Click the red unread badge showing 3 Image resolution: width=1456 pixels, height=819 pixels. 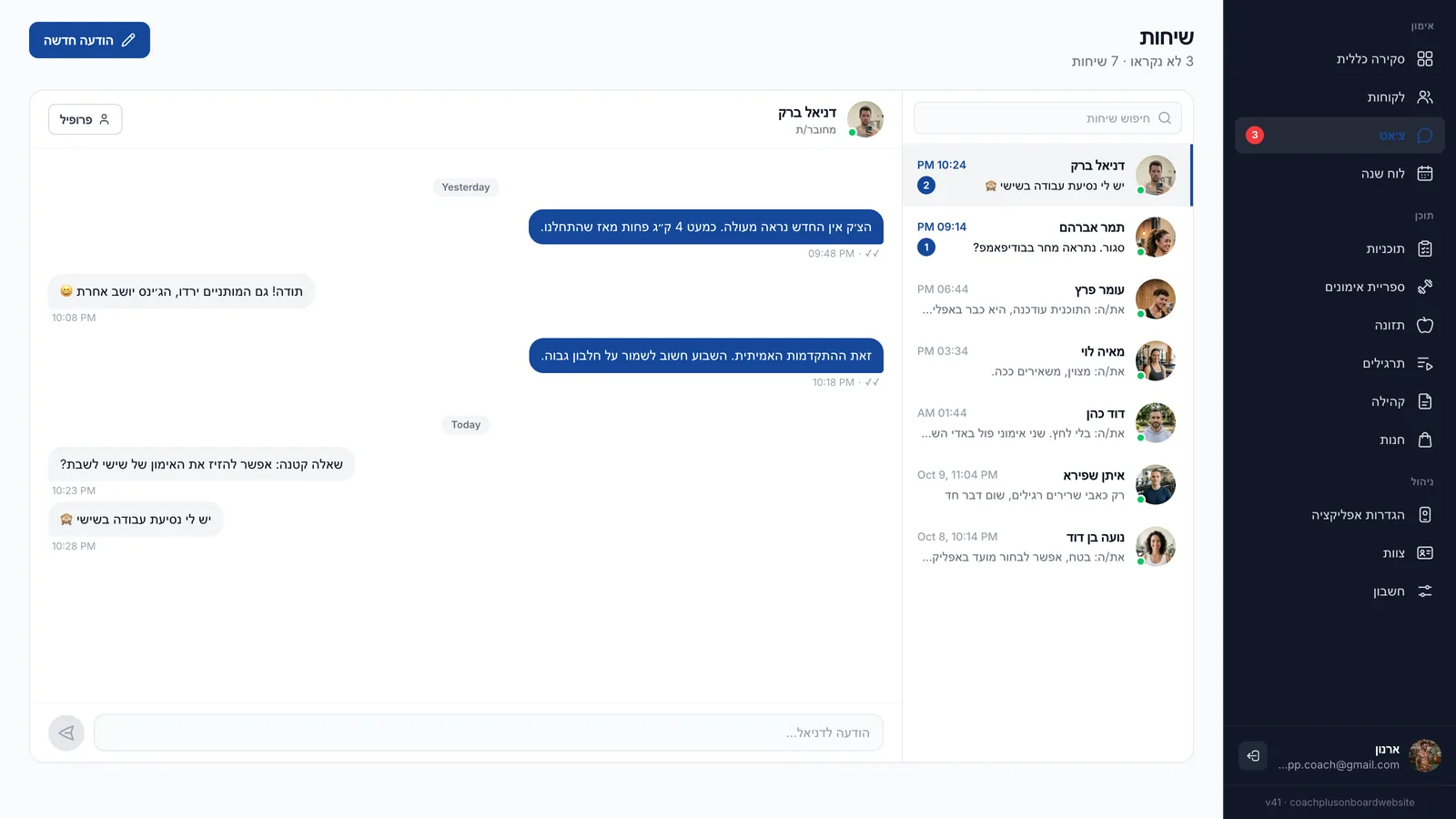pyautogui.click(x=1255, y=136)
